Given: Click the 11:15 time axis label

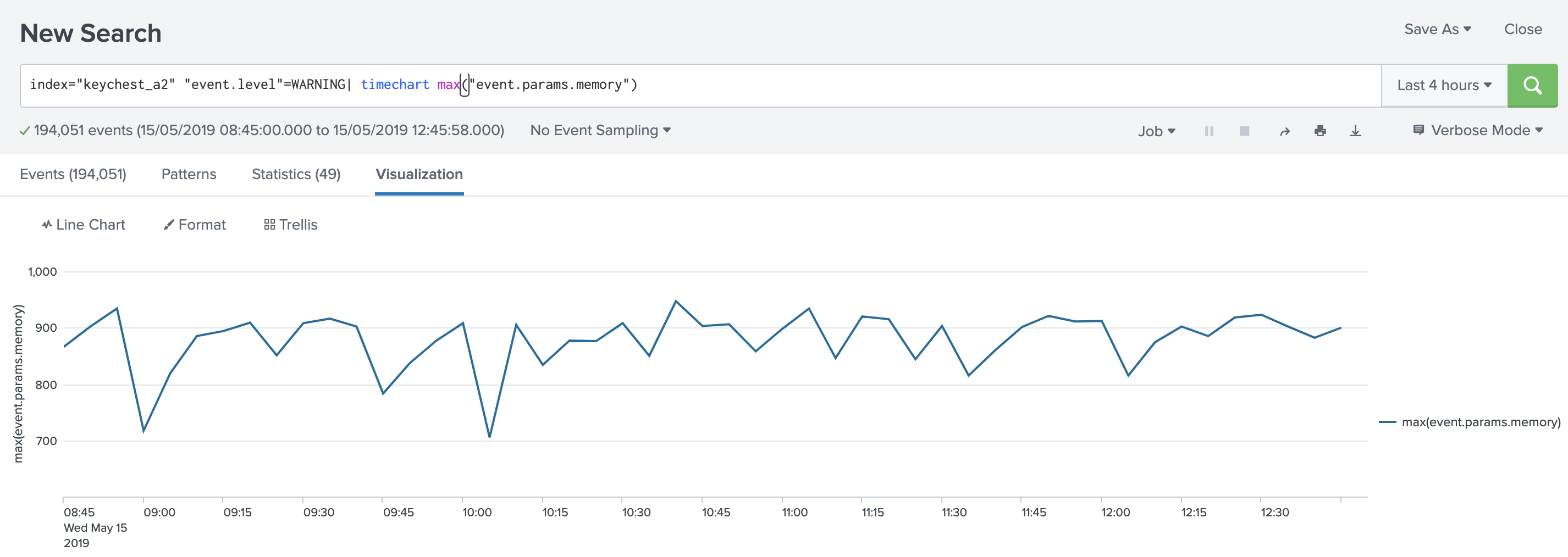Looking at the screenshot, I should (873, 513).
